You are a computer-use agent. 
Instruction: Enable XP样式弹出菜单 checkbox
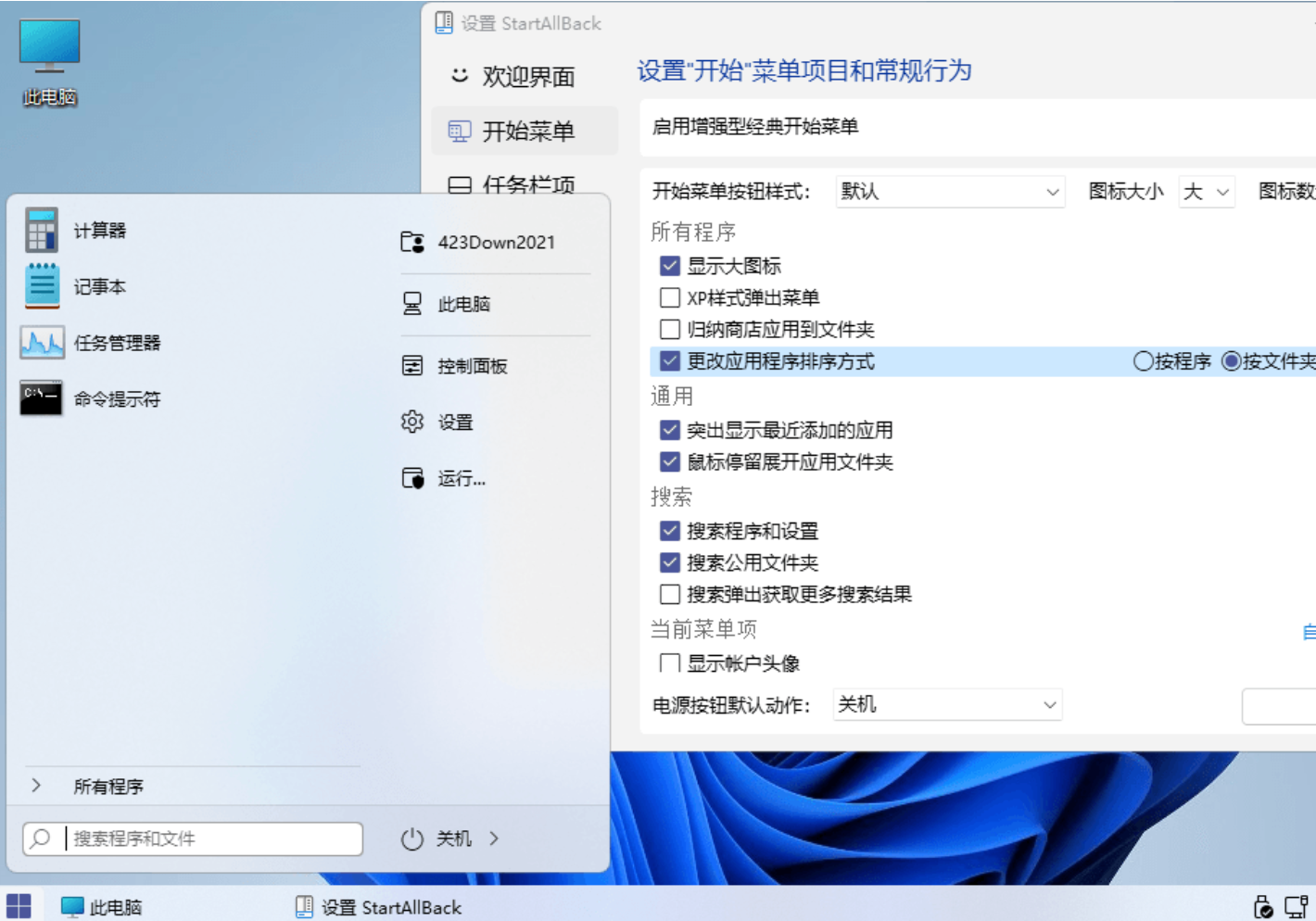coord(670,297)
